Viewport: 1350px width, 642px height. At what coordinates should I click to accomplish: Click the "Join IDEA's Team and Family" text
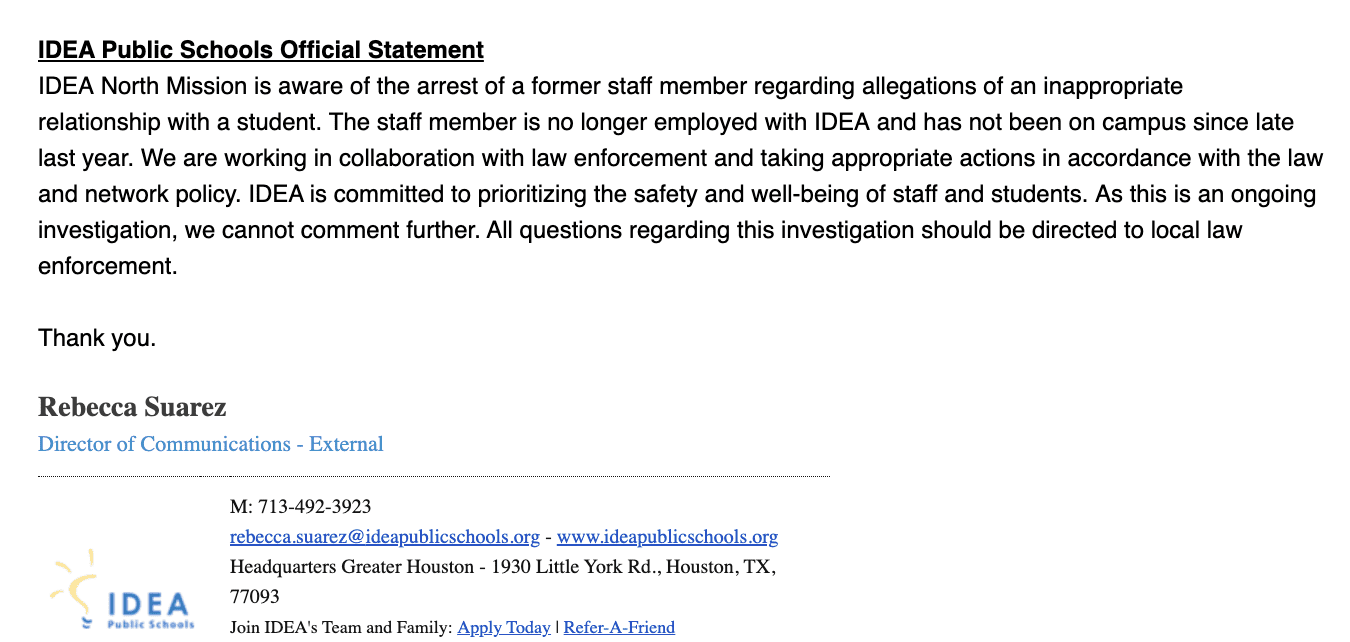(340, 628)
